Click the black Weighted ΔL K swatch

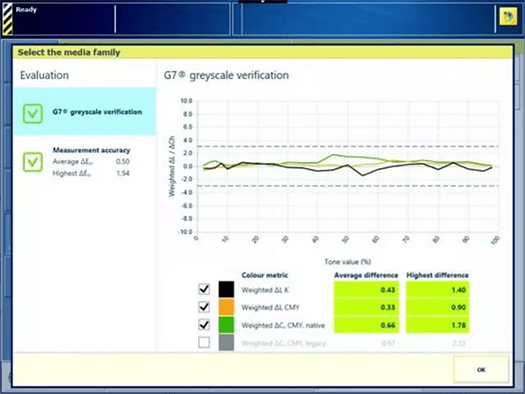pos(226,289)
